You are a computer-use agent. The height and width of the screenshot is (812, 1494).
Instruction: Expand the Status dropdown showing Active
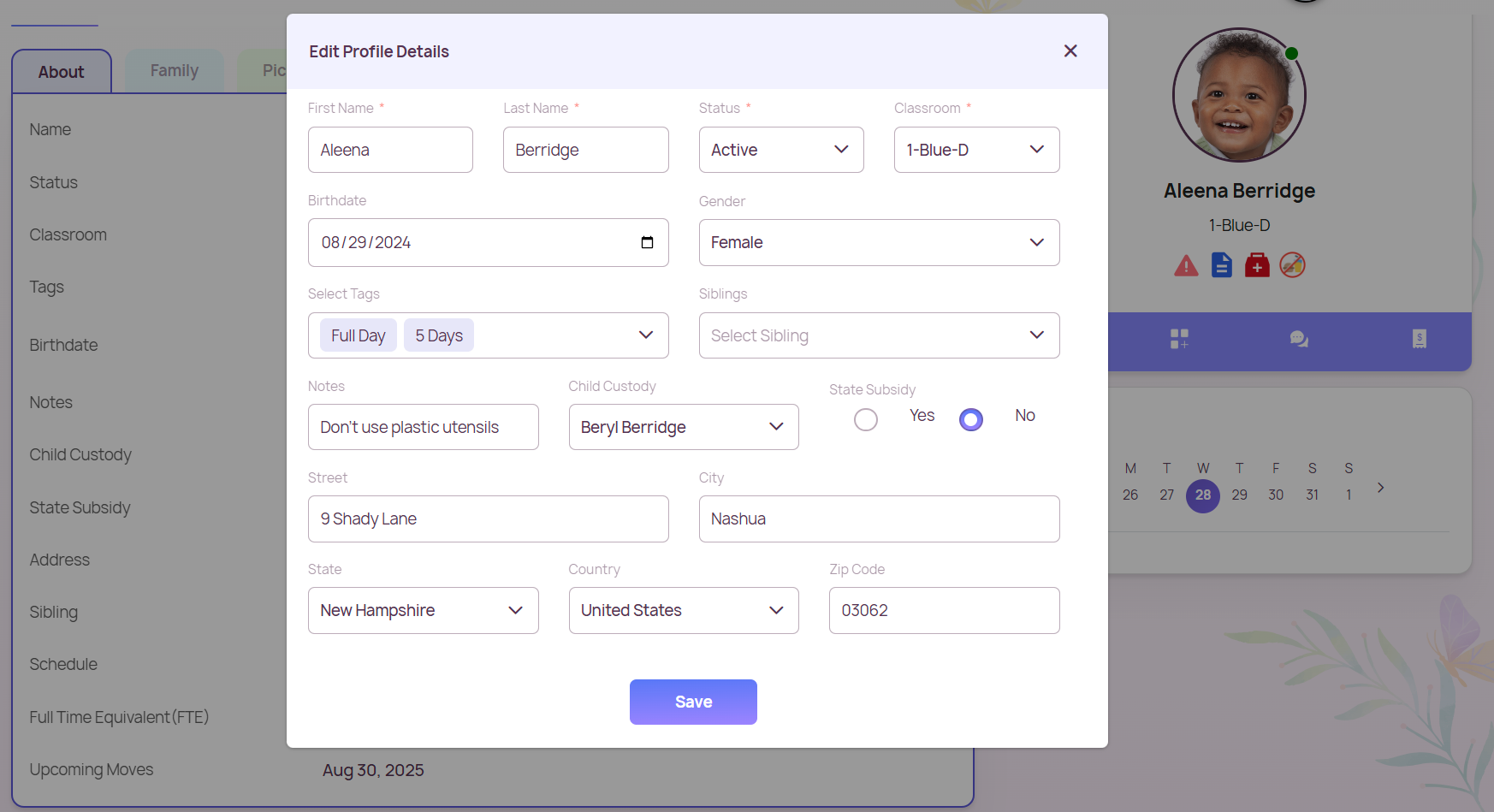(780, 150)
